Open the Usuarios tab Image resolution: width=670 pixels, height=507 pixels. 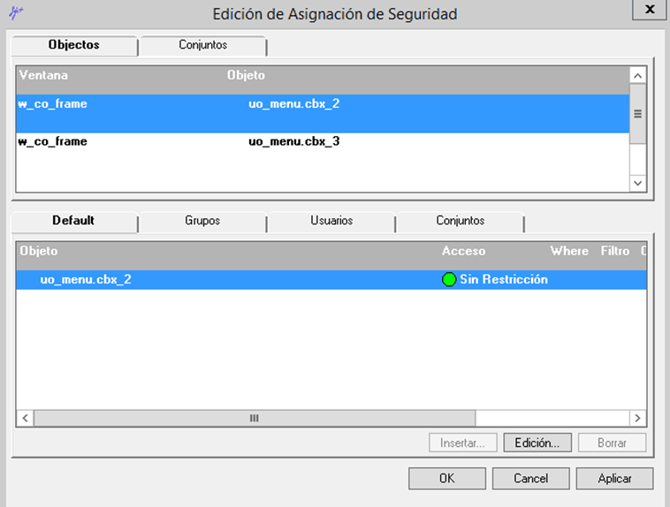[331, 221]
